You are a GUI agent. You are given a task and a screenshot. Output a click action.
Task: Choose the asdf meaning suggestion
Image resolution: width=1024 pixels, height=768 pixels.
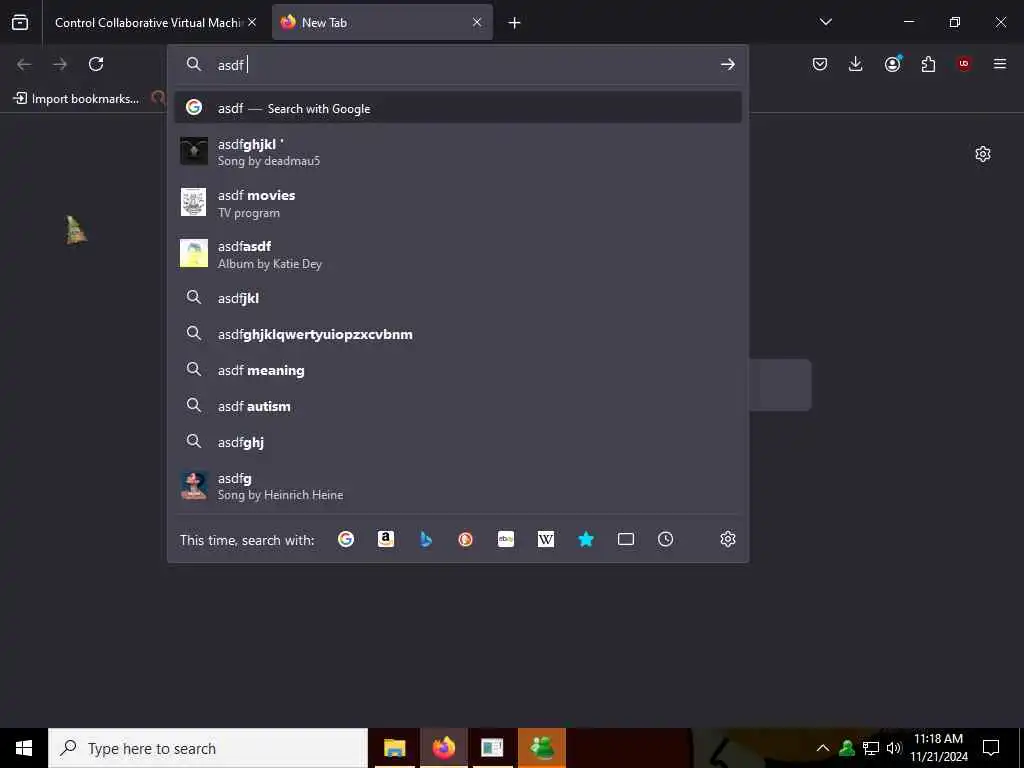[x=458, y=370]
